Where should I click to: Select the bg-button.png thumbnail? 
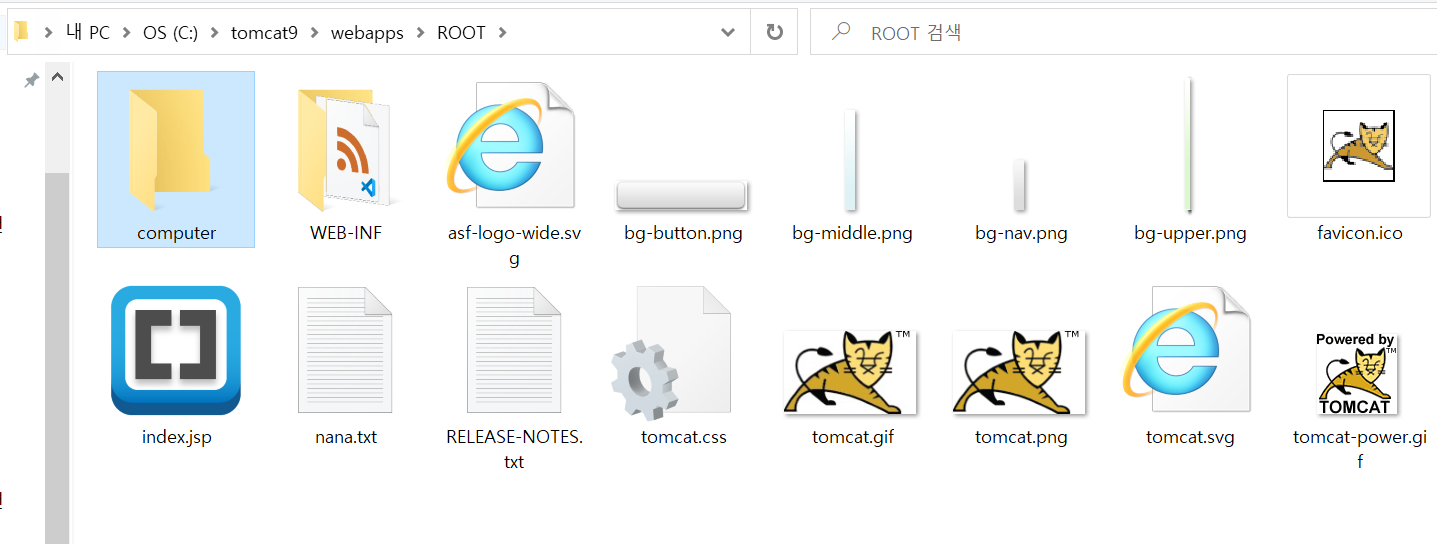point(682,195)
